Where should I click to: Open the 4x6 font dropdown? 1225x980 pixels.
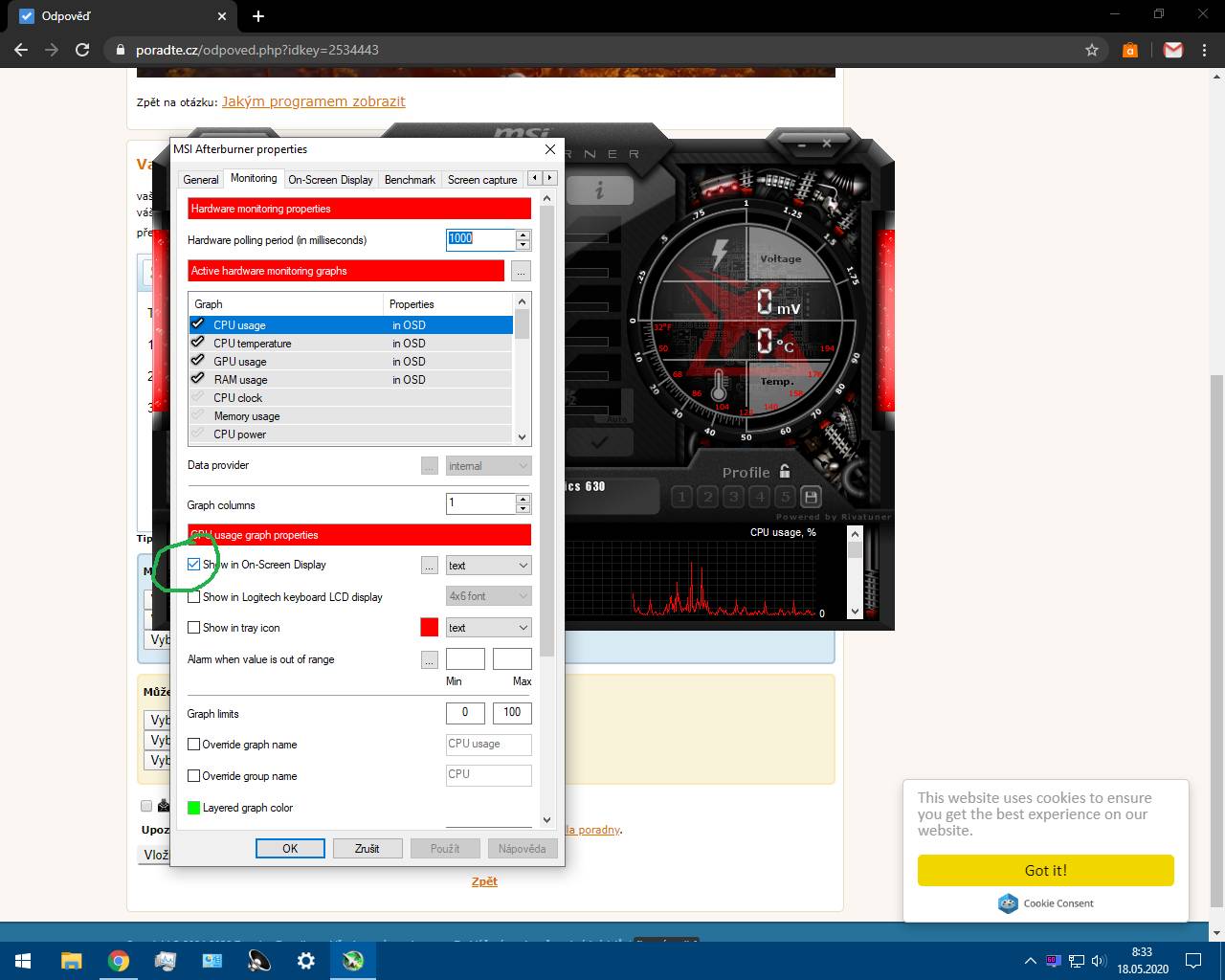point(488,596)
